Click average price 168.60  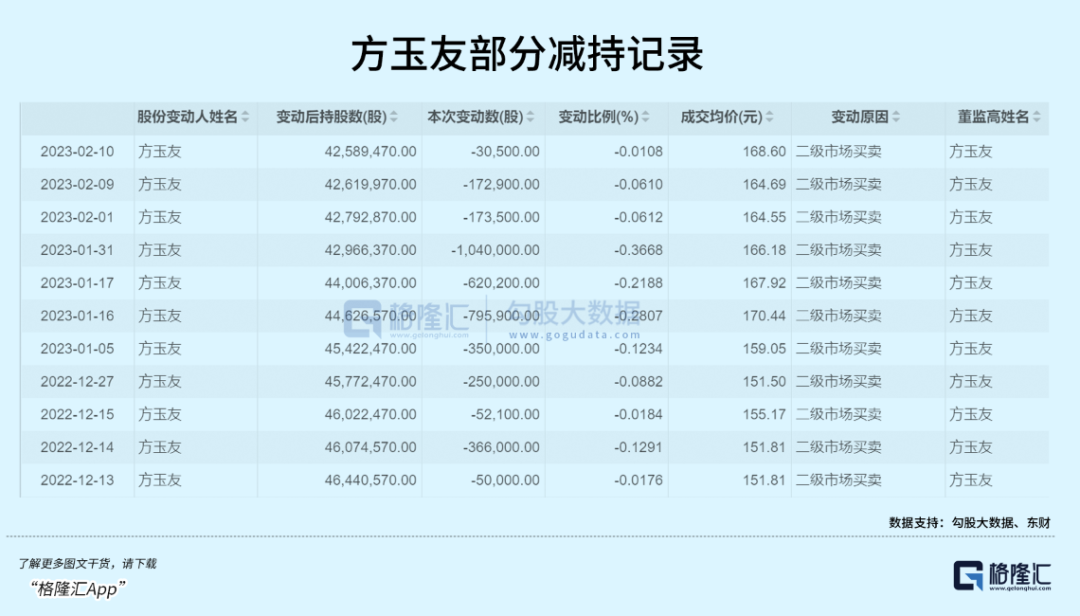pos(764,152)
